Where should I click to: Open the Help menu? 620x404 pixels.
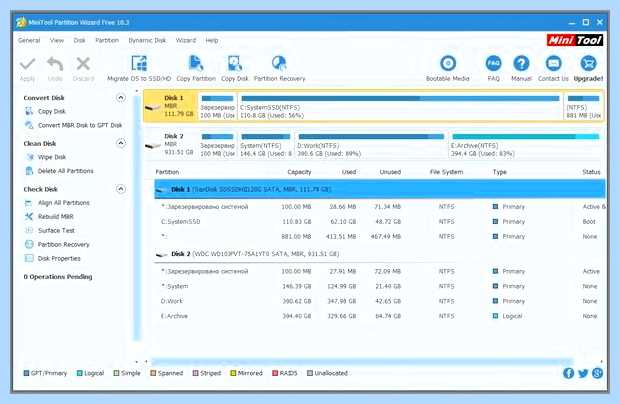212,40
